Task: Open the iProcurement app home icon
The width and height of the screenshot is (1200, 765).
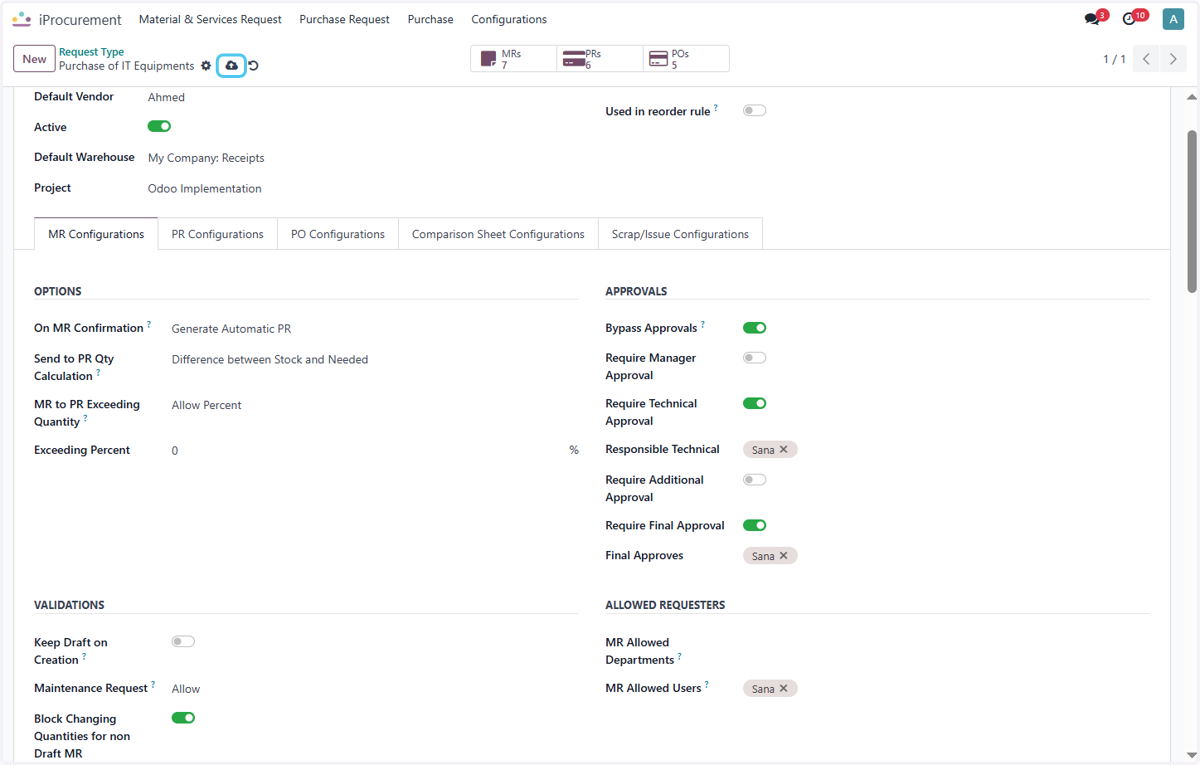Action: pos(21,19)
